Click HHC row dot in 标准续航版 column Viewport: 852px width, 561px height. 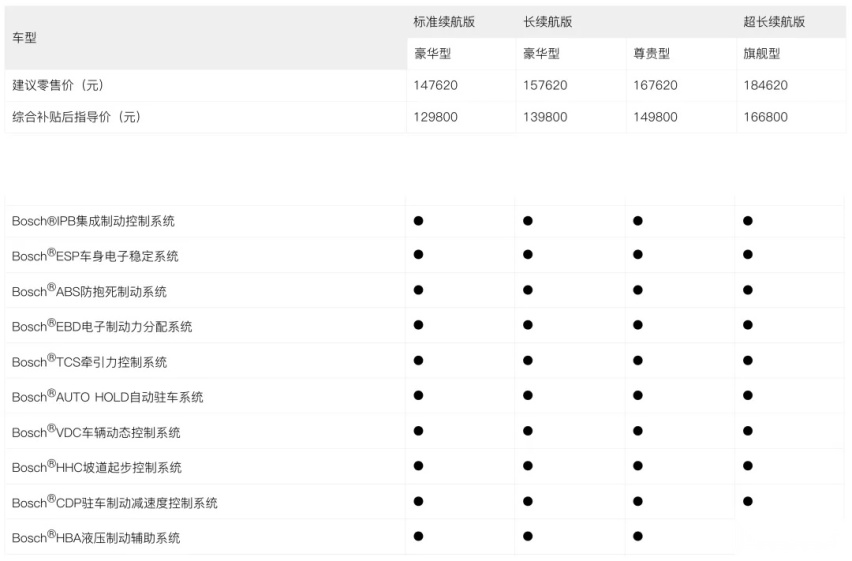418,465
